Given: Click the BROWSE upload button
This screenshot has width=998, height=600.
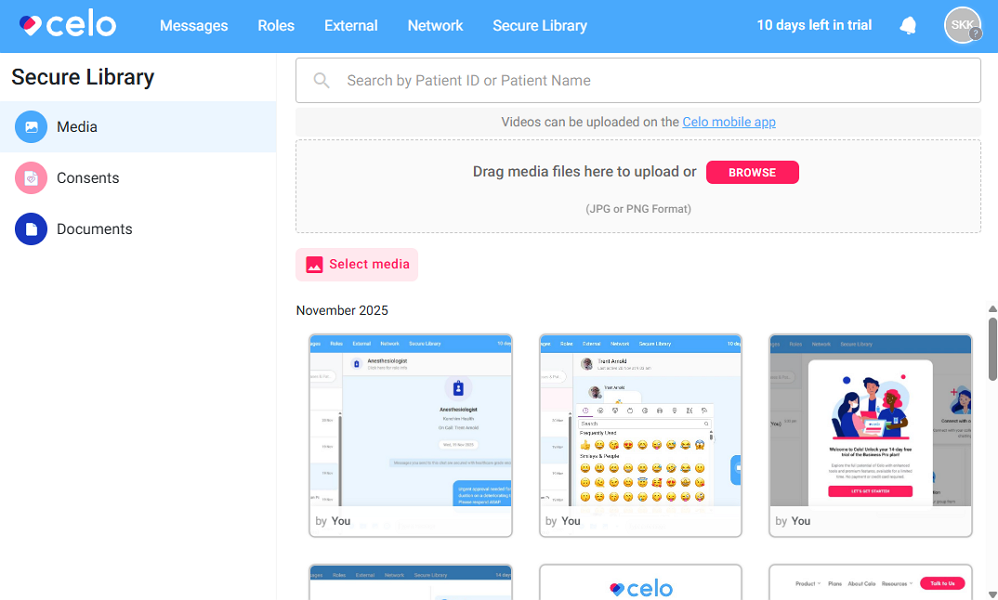Looking at the screenshot, I should point(752,172).
